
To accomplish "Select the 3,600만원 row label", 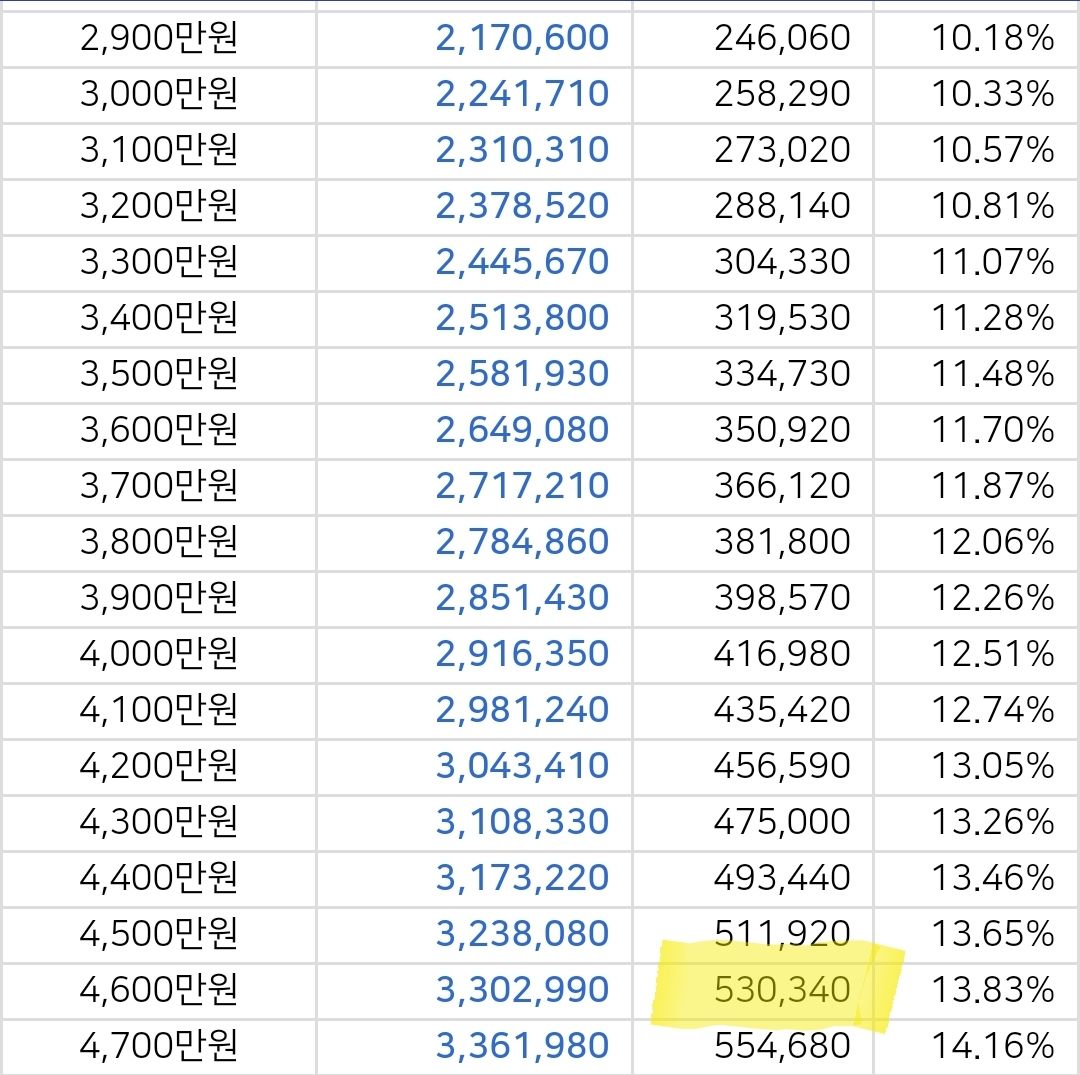I will [159, 430].
